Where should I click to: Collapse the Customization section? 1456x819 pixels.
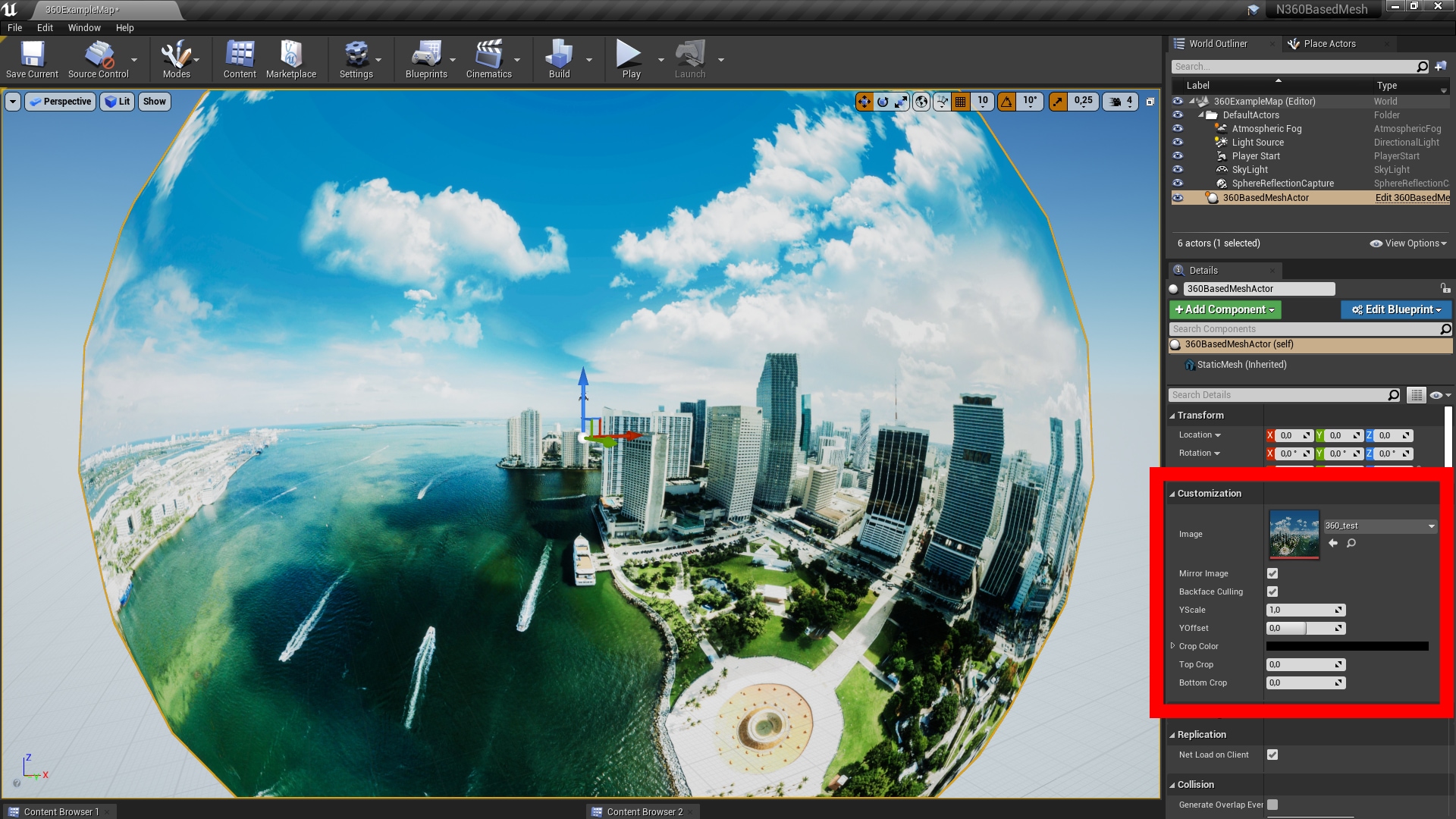pos(1175,493)
